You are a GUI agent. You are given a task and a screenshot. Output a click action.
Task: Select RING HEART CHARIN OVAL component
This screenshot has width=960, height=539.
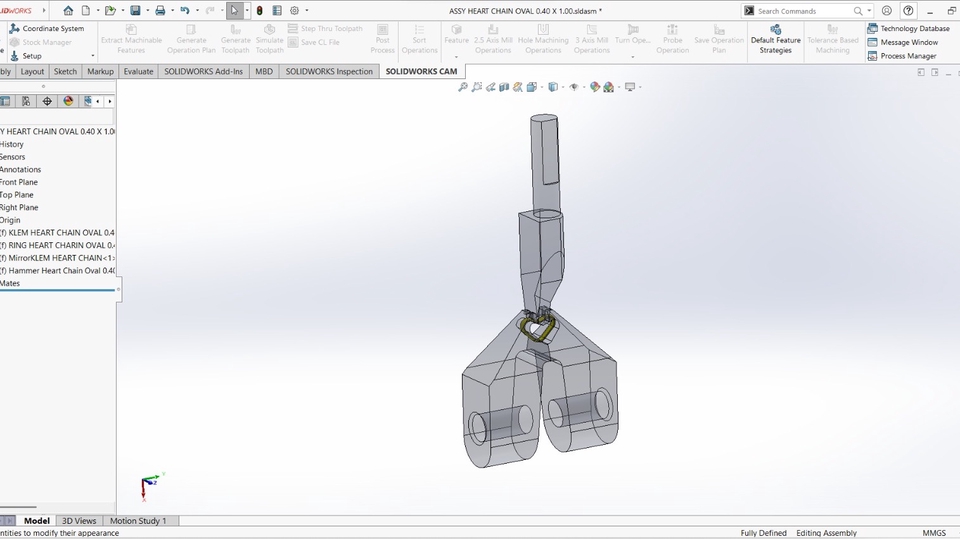[58, 245]
